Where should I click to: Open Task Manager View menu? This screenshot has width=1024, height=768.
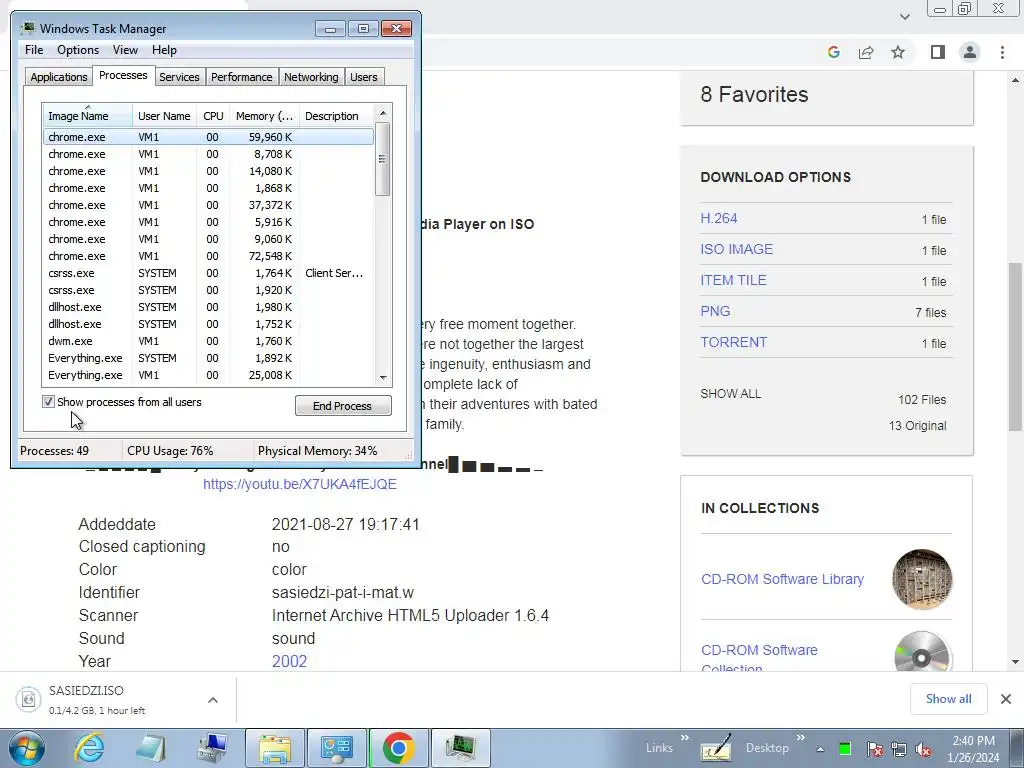(125, 50)
